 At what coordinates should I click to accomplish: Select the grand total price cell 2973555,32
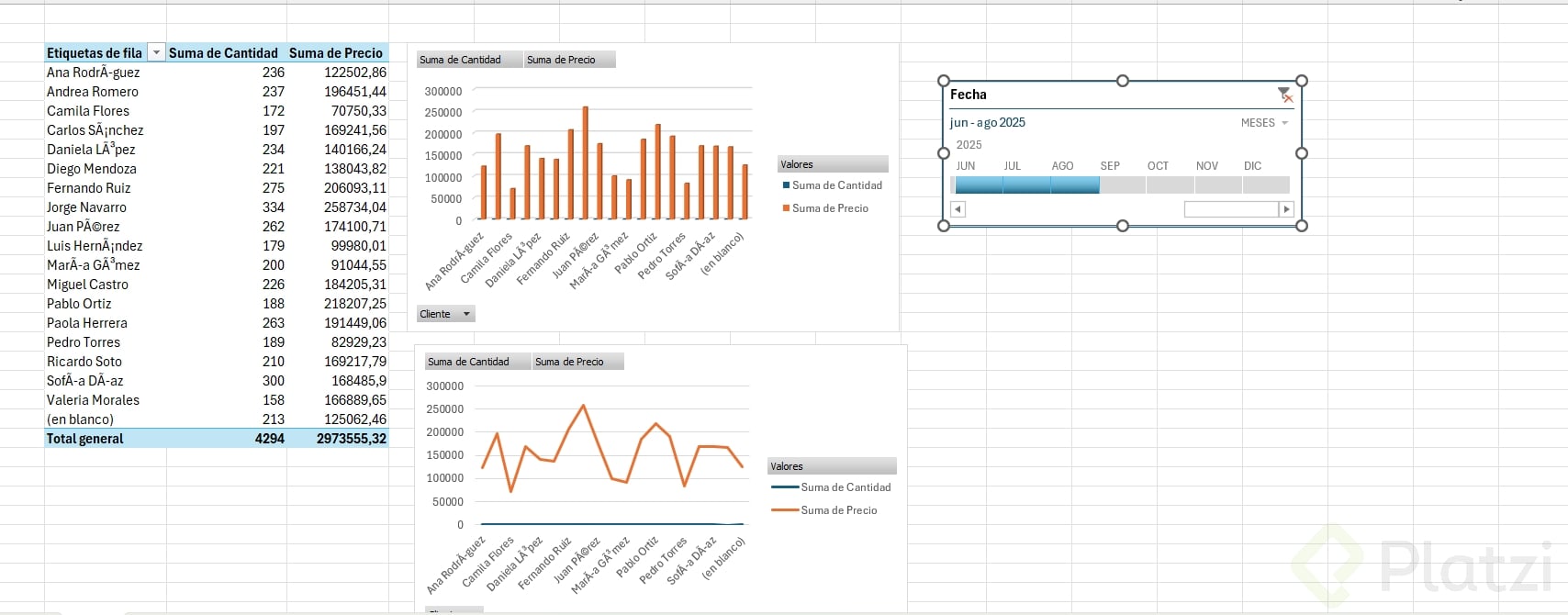338,439
